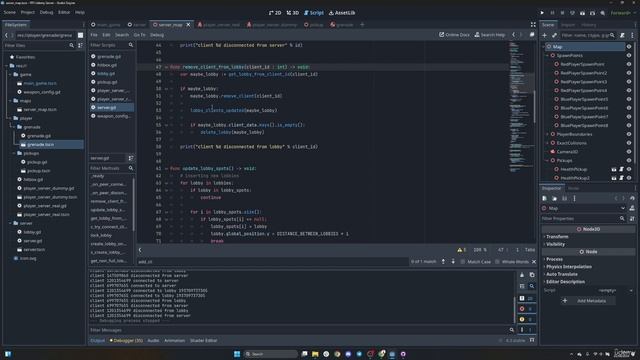The height and width of the screenshot is (360, 640).
Task: Switch to the Debugger bottom panel tab
Action: click(x=127, y=340)
